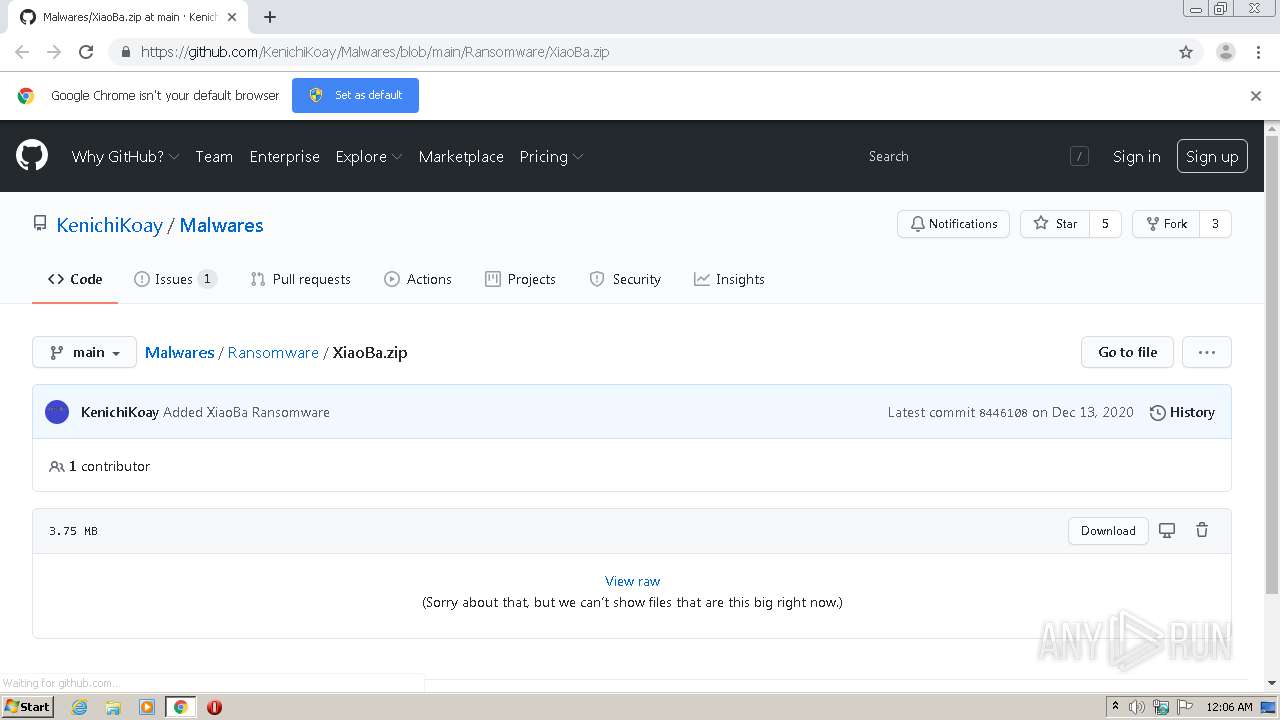
Task: Click the Start button
Action: [x=27, y=707]
